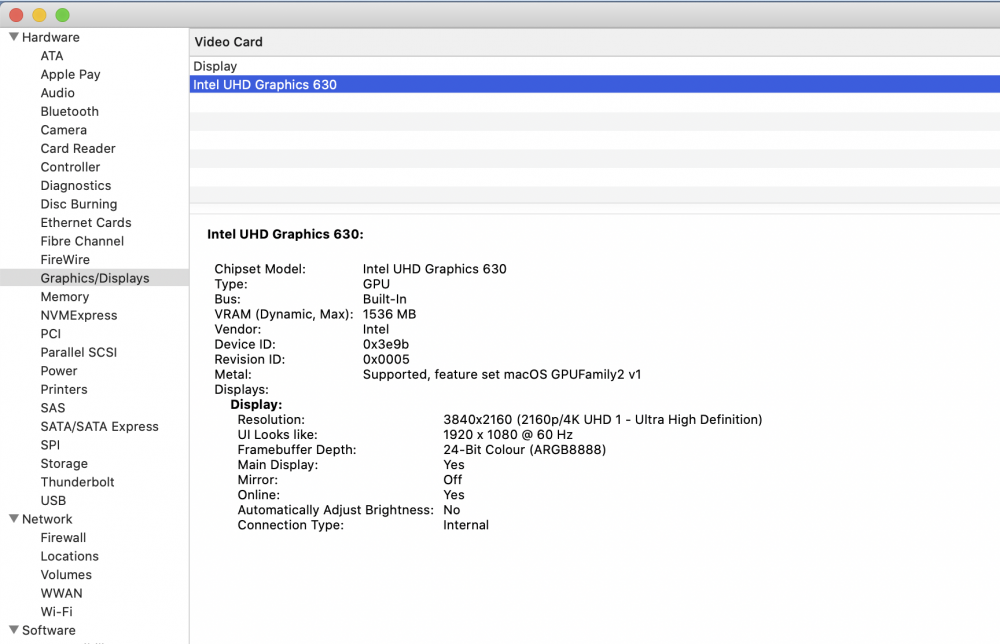Viewport: 1000px width, 644px height.
Task: Select NVMExpress in the sidebar
Action: 79,315
